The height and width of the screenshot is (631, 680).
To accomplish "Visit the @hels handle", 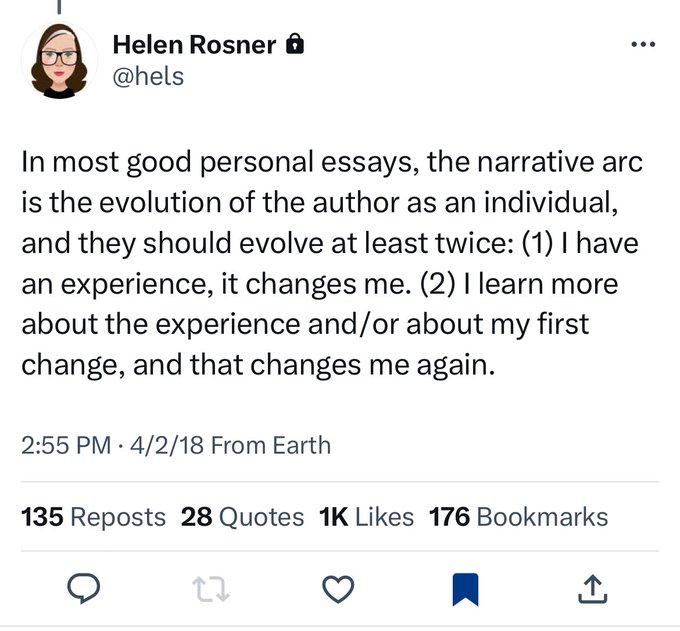I will pyautogui.click(x=148, y=76).
